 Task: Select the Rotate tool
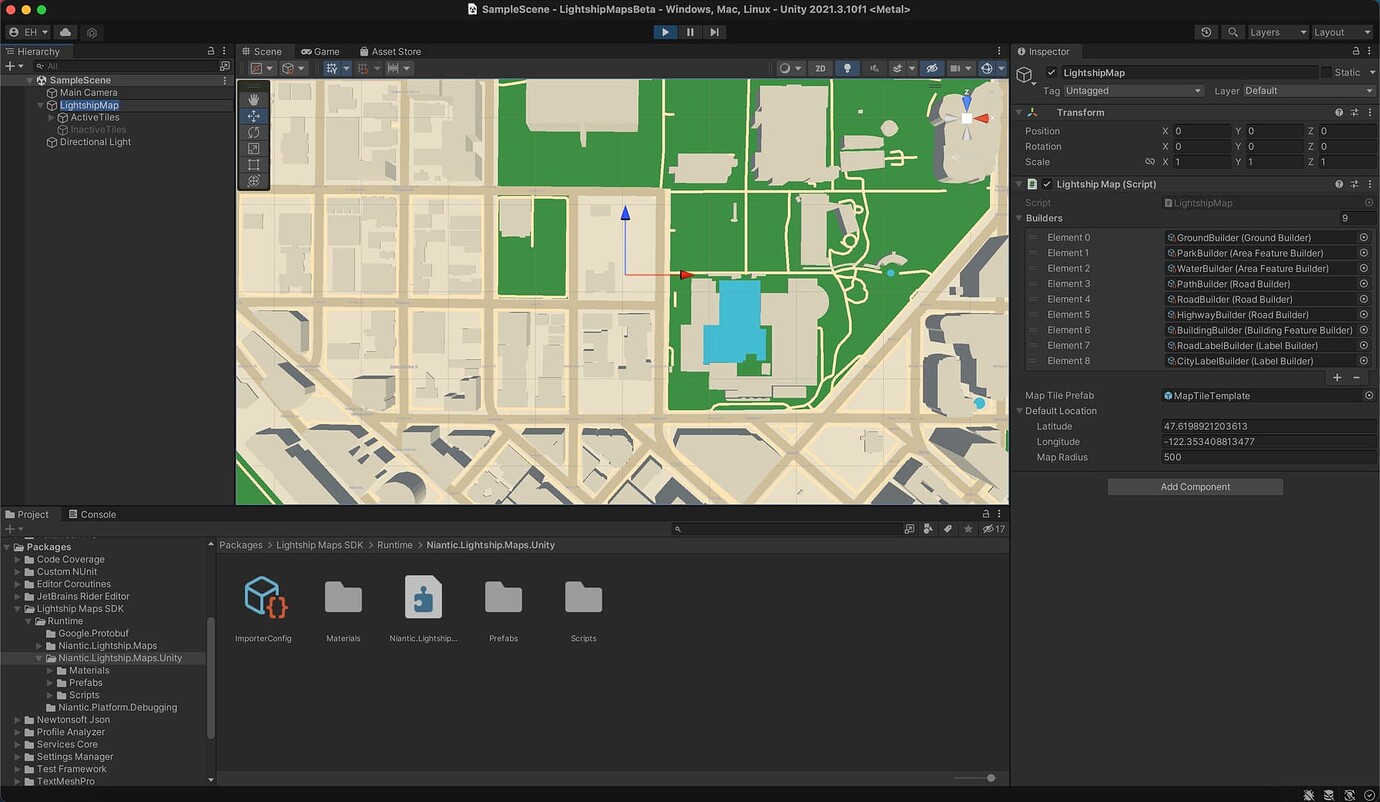click(254, 132)
